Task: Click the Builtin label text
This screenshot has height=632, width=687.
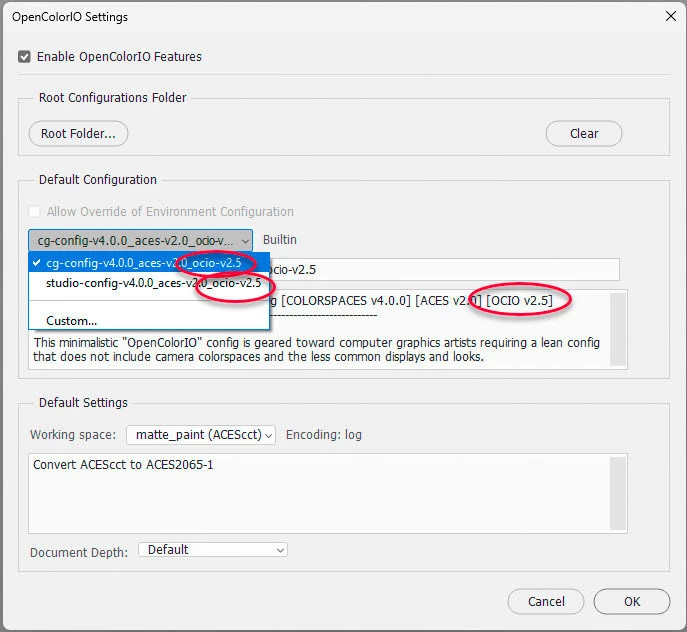Action: 280,240
